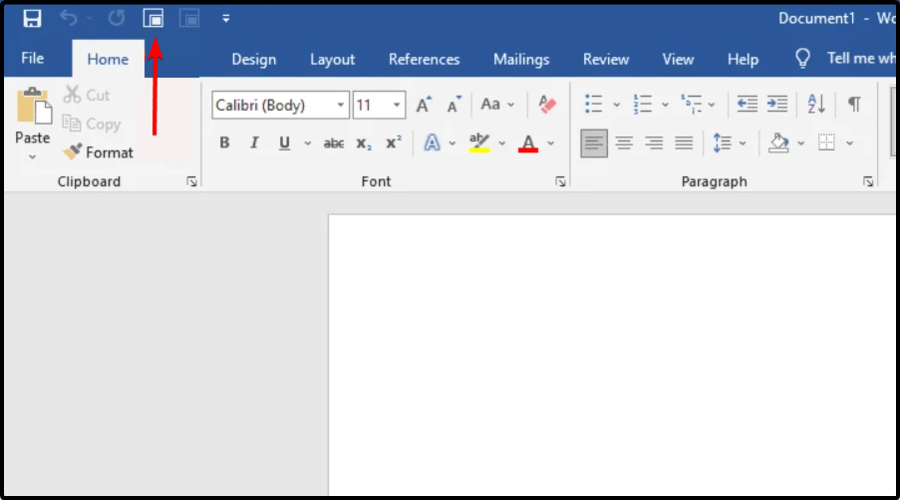
Task: Toggle Show/Hide paragraph marks
Action: [x=854, y=104]
